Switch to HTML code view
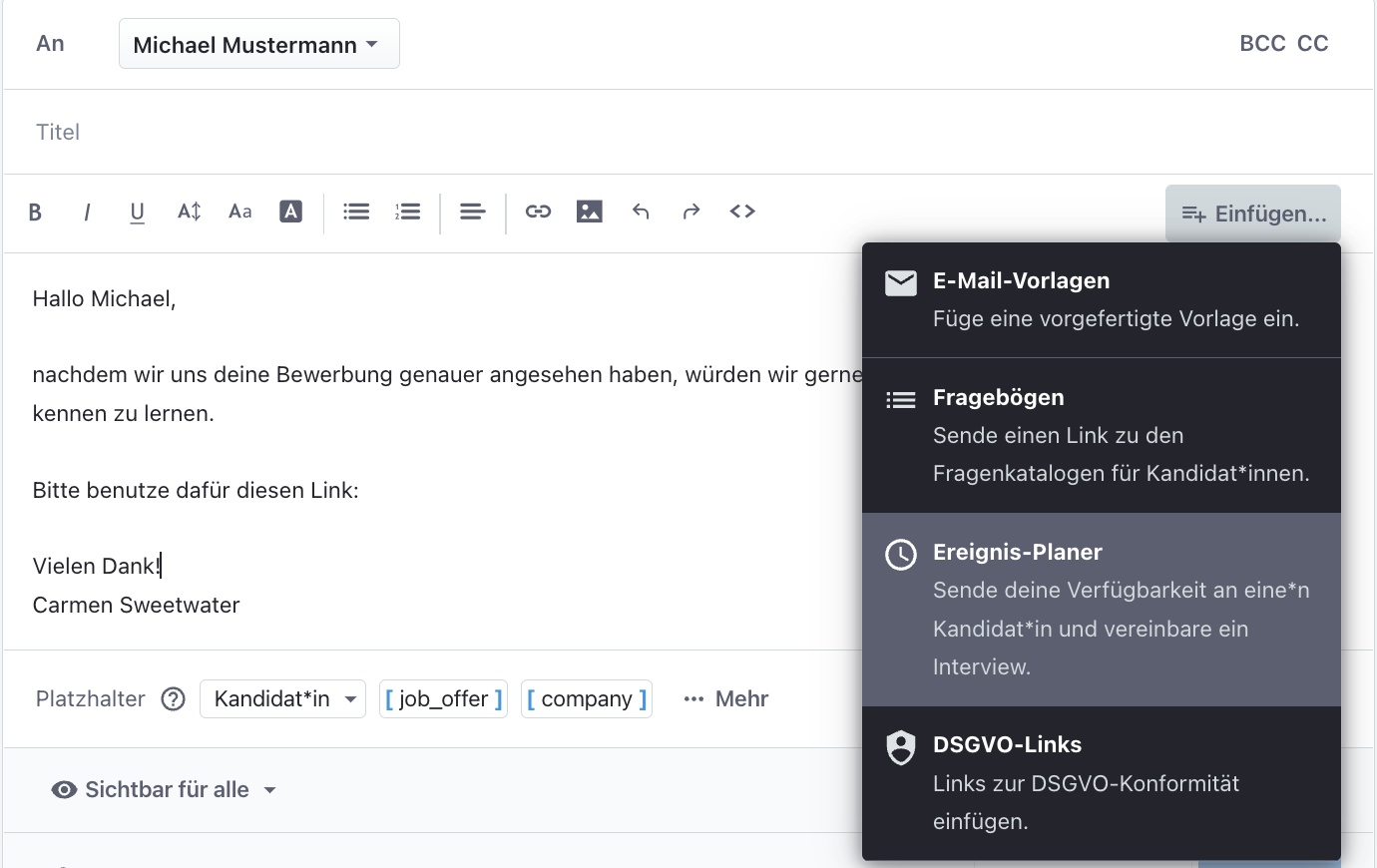Image resolution: width=1377 pixels, height=868 pixels. 742,212
